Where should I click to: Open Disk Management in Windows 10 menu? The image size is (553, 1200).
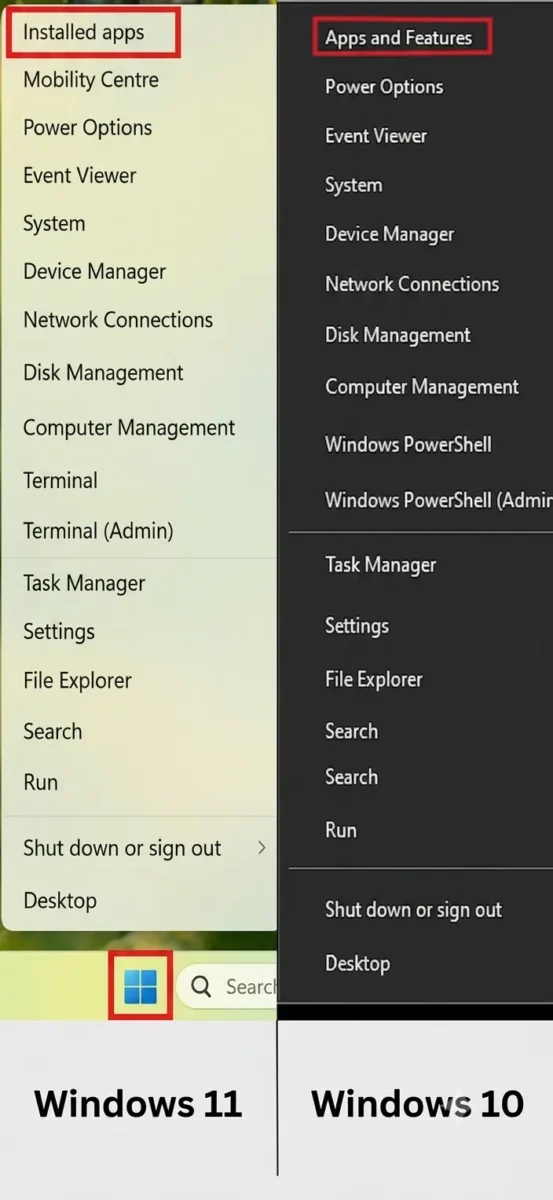(x=398, y=335)
